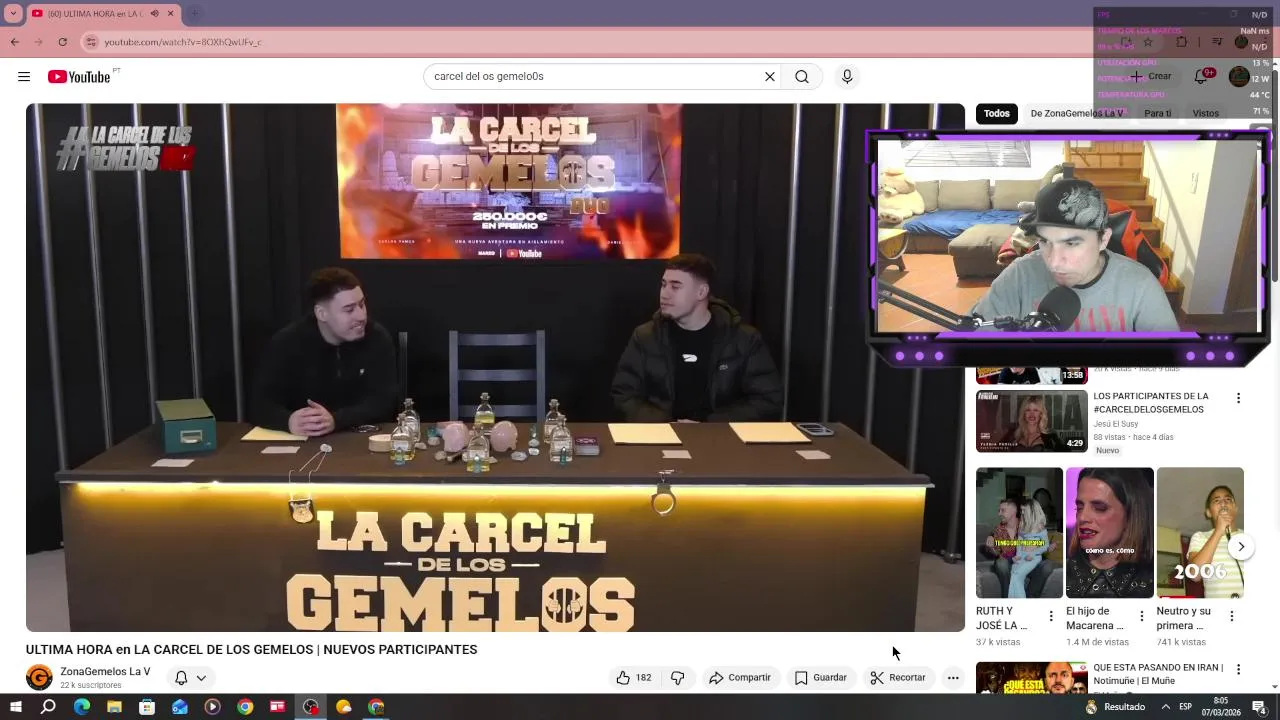Open the taskbar notification center
The height and width of the screenshot is (720, 1280).
pos(1260,707)
